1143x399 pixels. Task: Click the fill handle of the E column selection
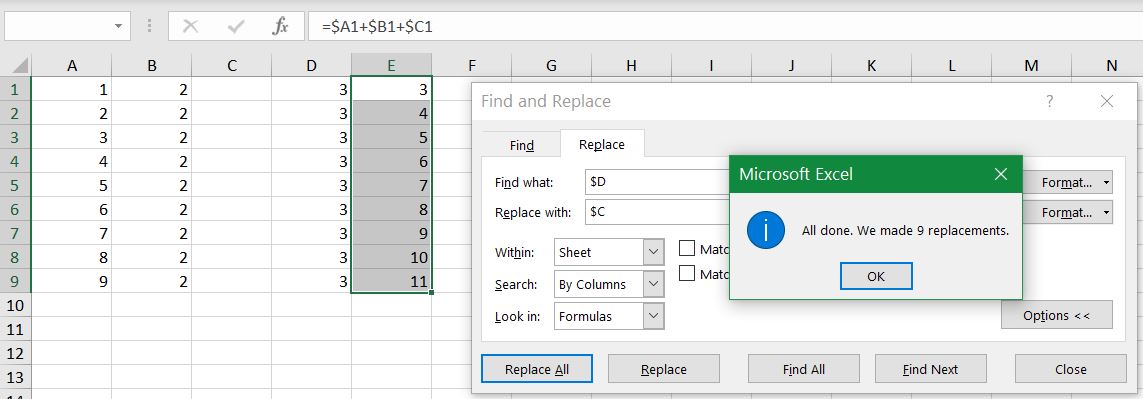pyautogui.click(x=432, y=293)
